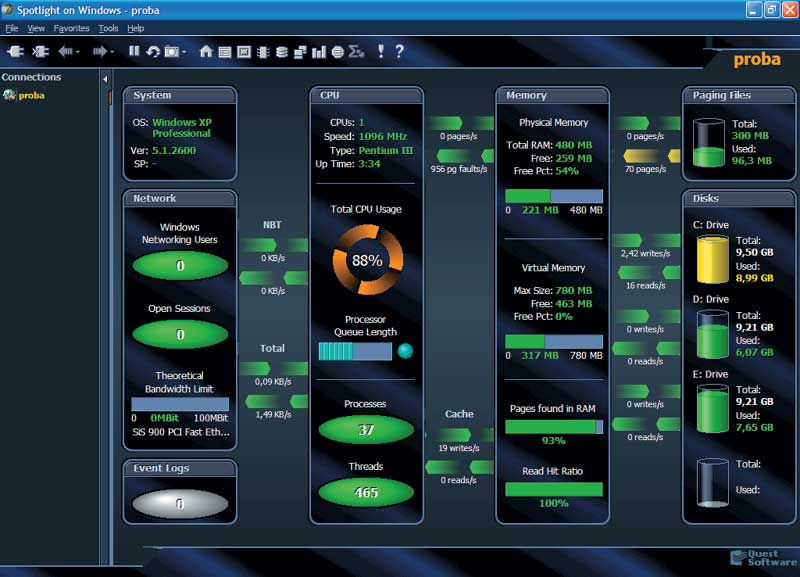800x577 pixels.
Task: Click the CPU chip toolbar icon
Action: 263,52
